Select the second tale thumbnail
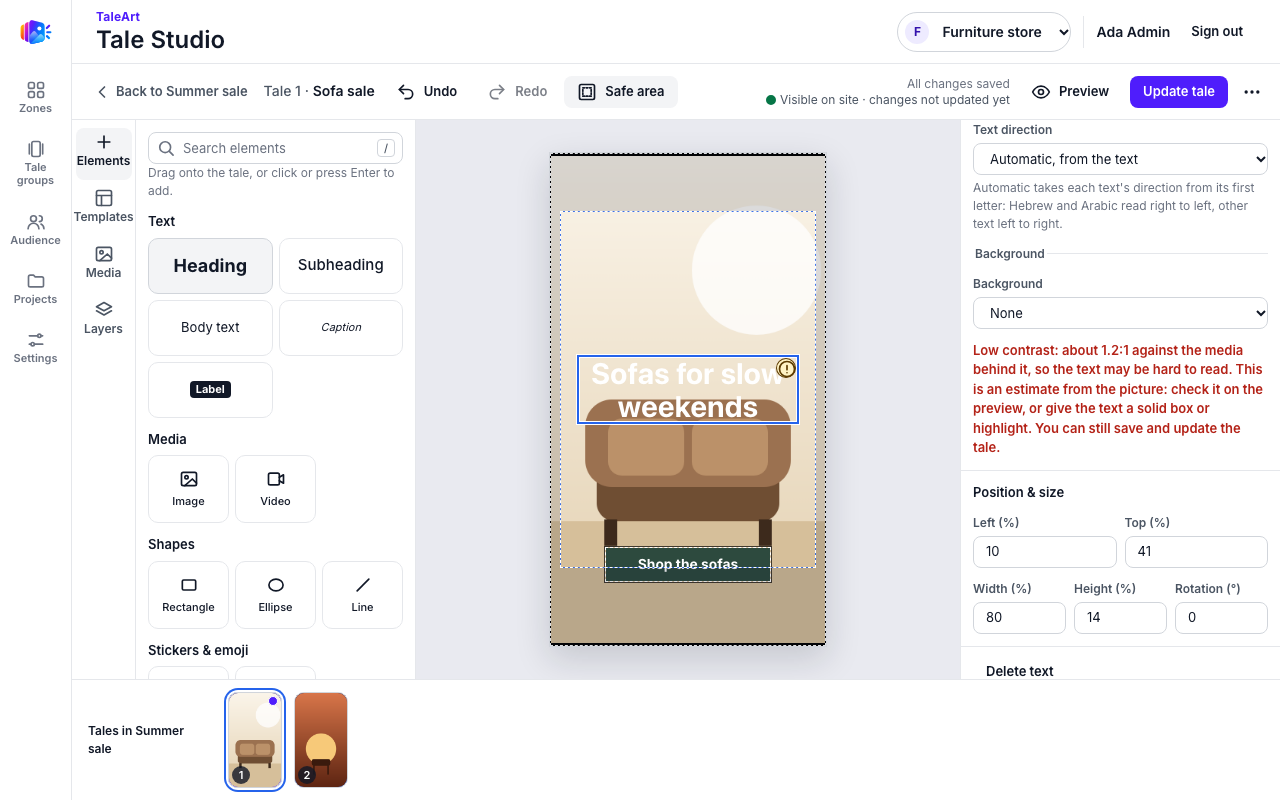This screenshot has height=800, width=1280. (321, 740)
